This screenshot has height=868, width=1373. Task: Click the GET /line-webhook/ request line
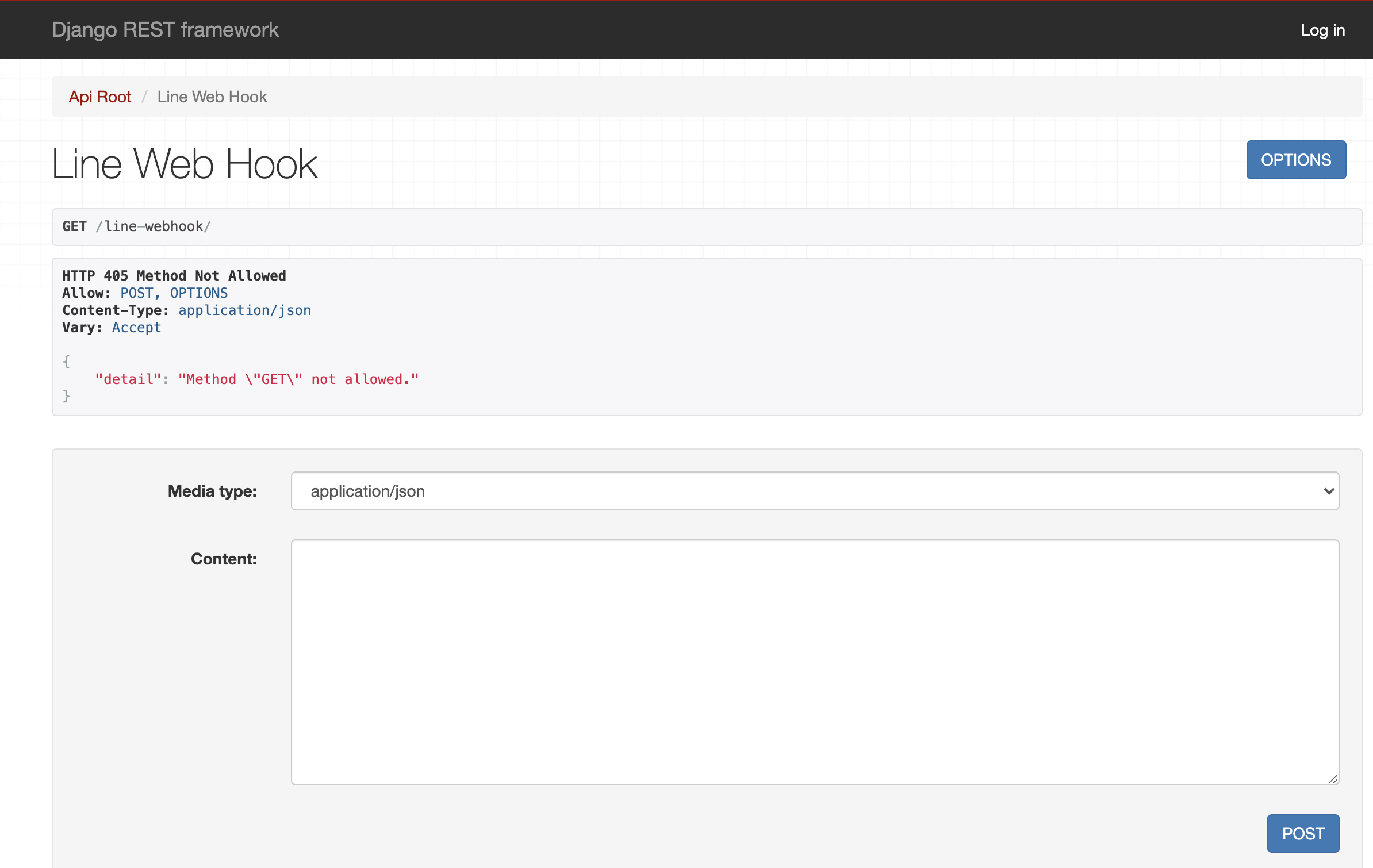tap(137, 226)
